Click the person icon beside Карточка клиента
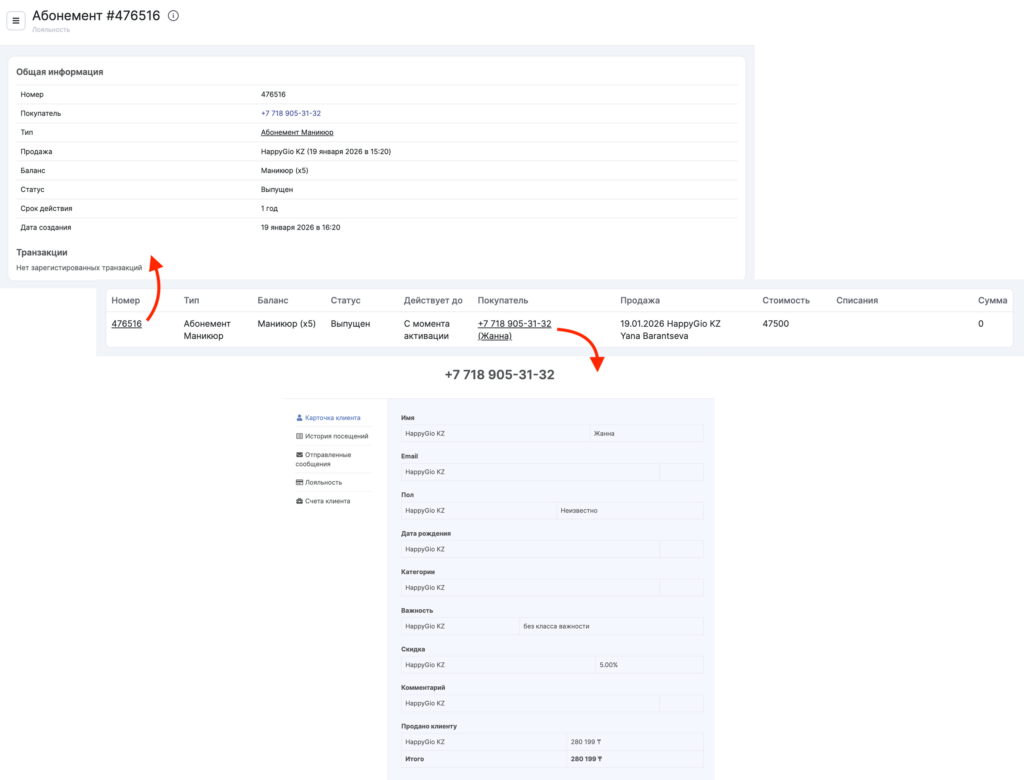1024x780 pixels. pyautogui.click(x=299, y=418)
